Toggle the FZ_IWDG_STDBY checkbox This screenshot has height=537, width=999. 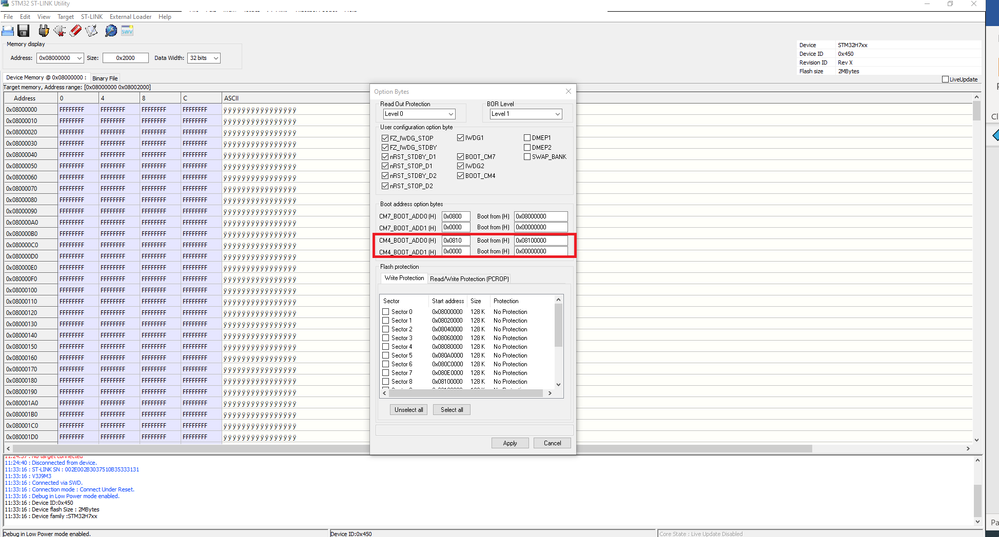coord(385,147)
